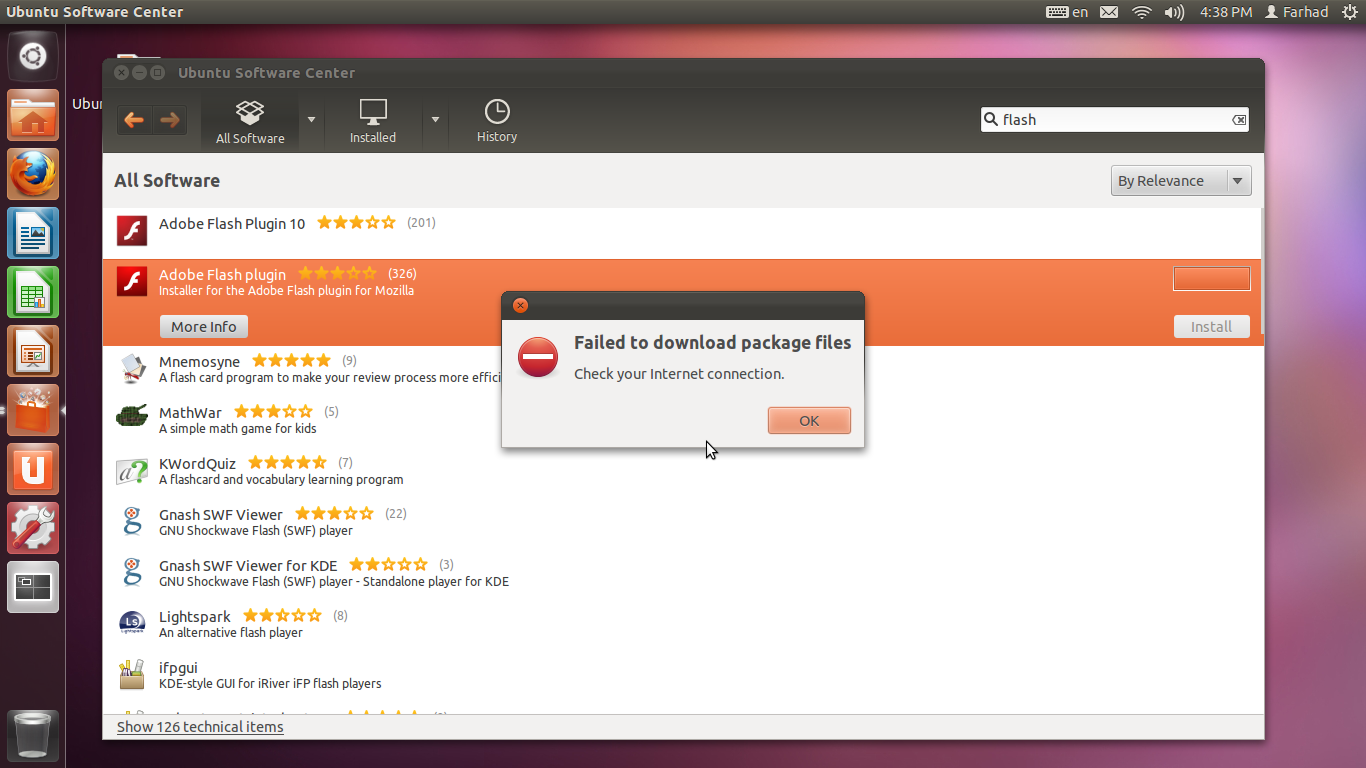The height and width of the screenshot is (768, 1366).
Task: Open the History clock view
Action: [x=497, y=122]
